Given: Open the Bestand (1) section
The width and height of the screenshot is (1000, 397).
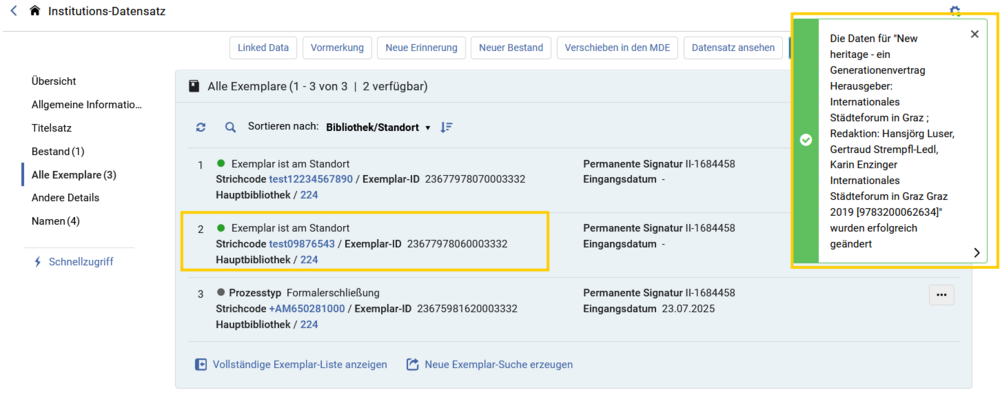Looking at the screenshot, I should click(x=58, y=152).
